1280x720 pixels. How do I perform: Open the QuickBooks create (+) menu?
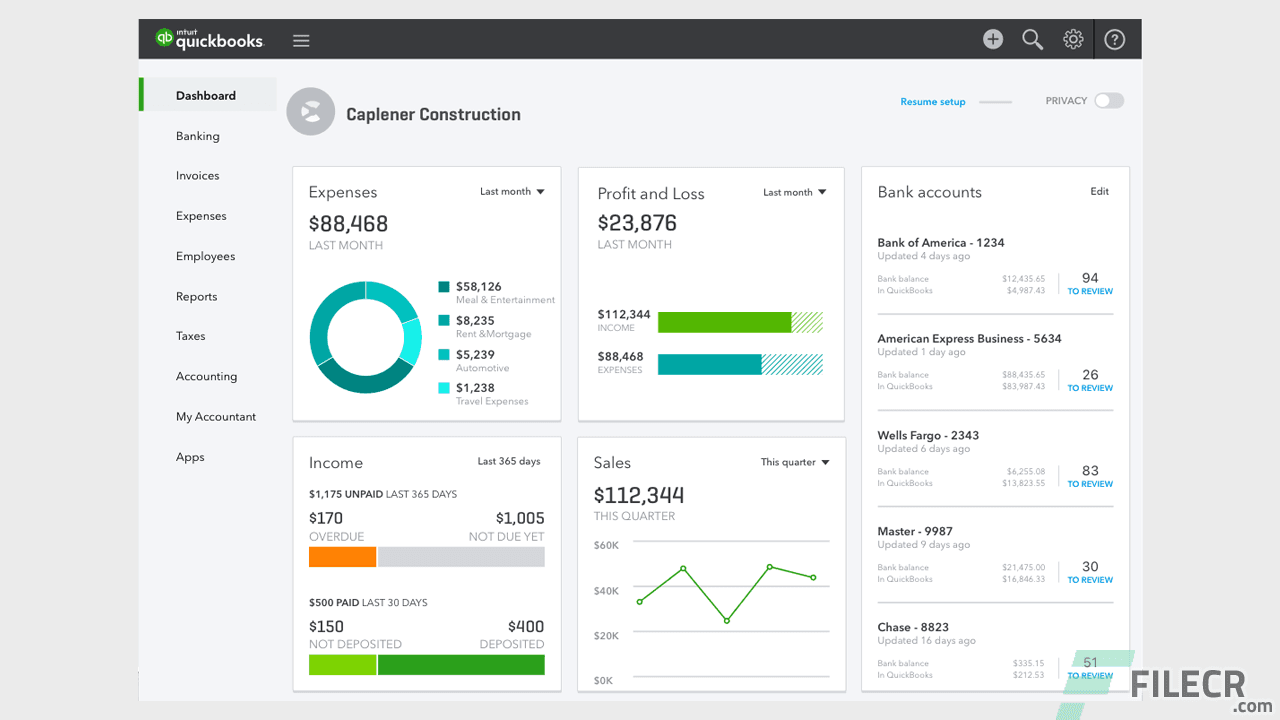click(x=992, y=38)
